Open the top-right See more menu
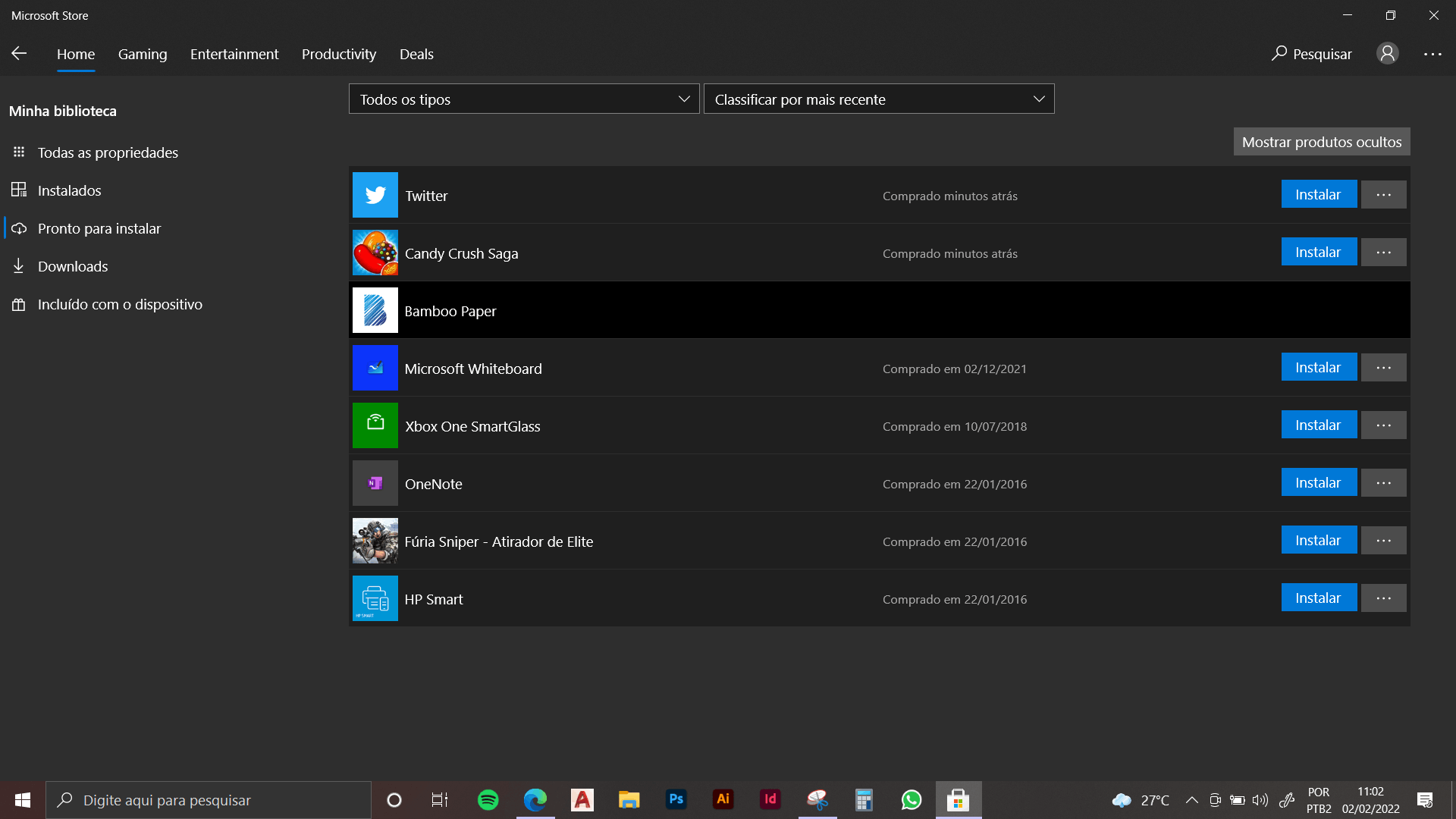The height and width of the screenshot is (819, 1456). [x=1432, y=54]
